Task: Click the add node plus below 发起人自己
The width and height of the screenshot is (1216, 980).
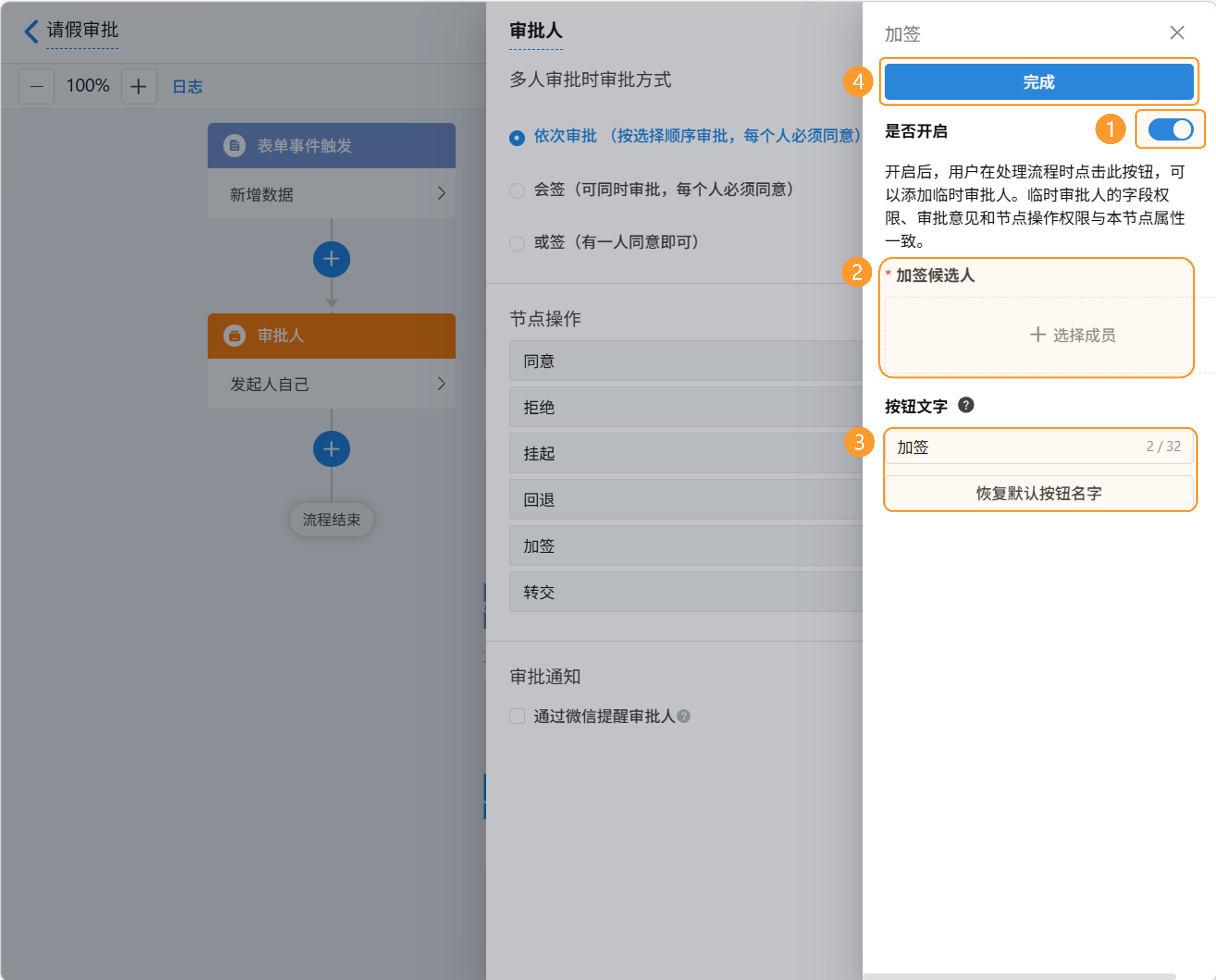Action: tap(332, 449)
